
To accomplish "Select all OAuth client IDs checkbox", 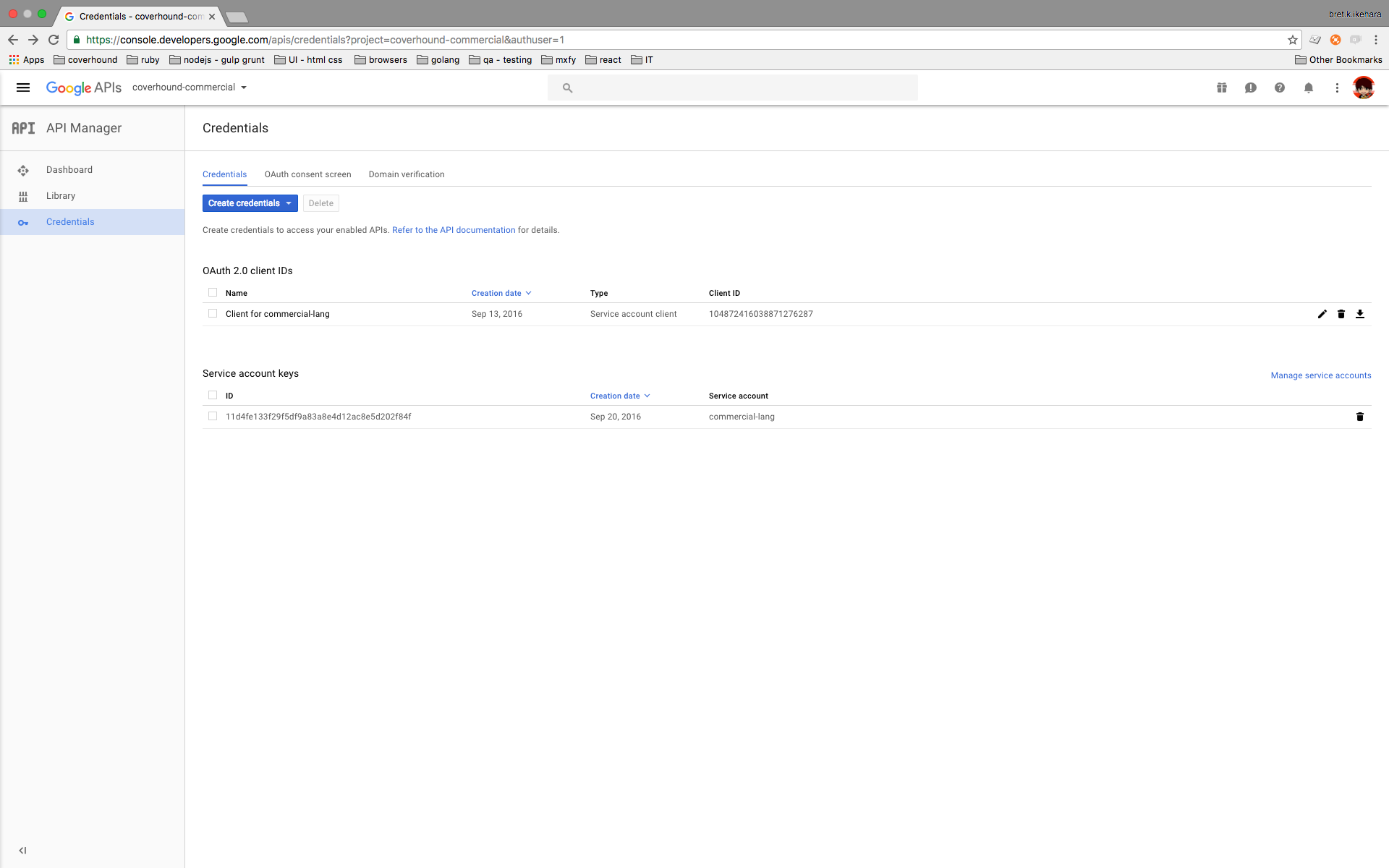I will click(213, 293).
